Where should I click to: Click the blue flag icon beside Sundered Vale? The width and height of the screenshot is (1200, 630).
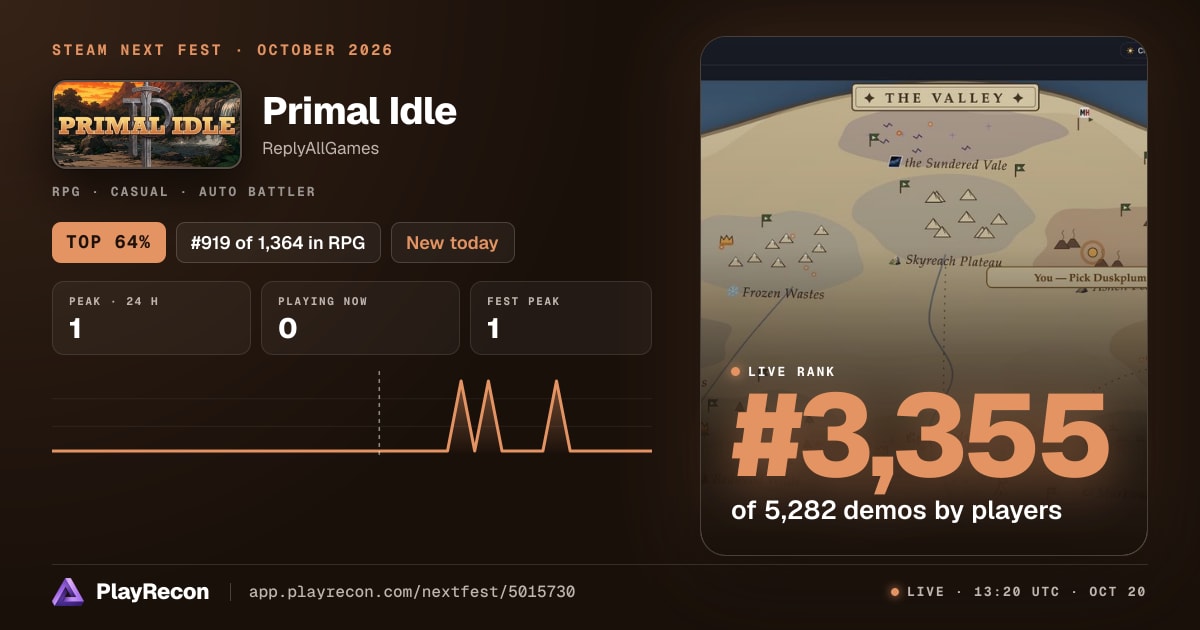click(895, 162)
